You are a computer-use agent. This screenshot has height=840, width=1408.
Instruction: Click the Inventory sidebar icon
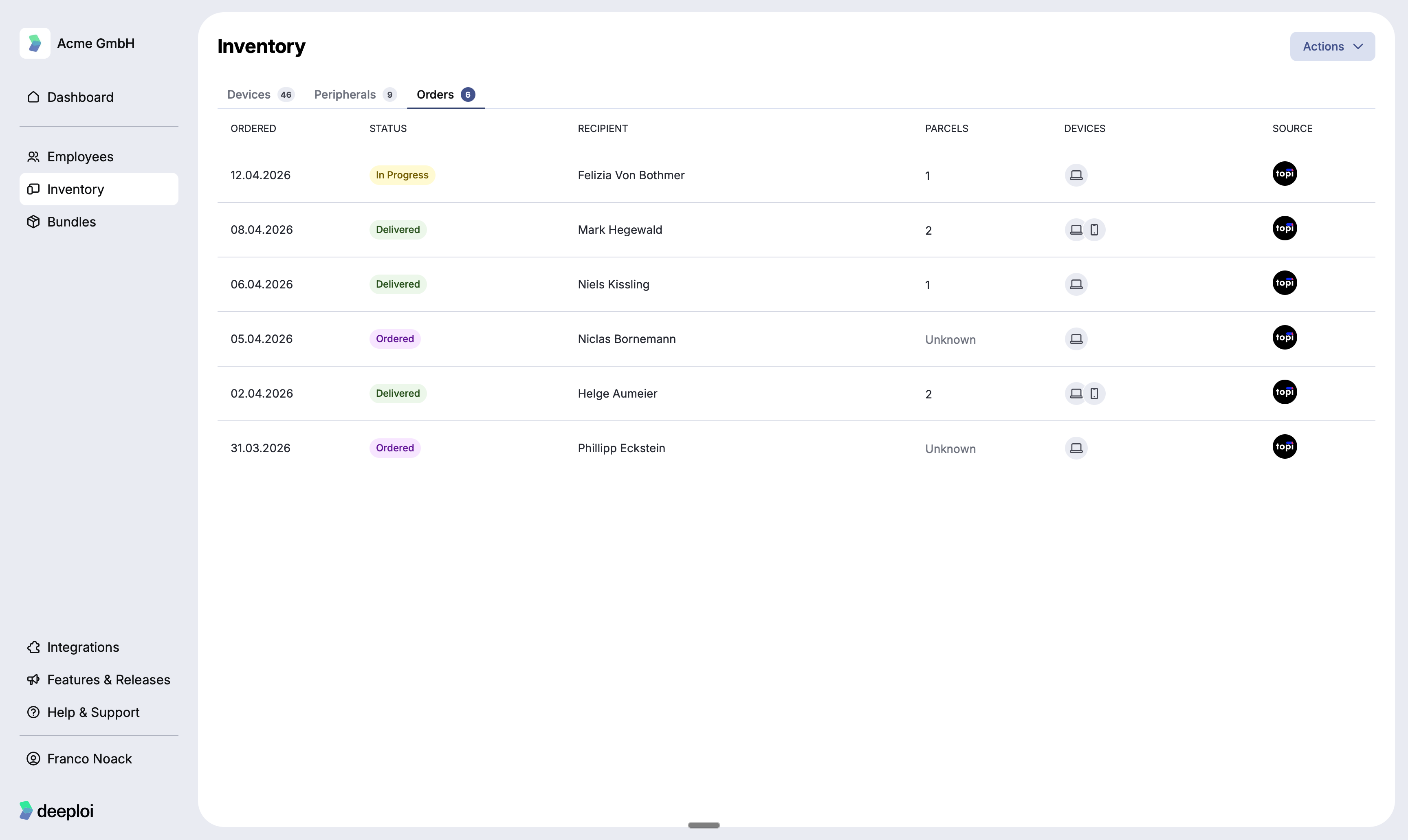(33, 189)
